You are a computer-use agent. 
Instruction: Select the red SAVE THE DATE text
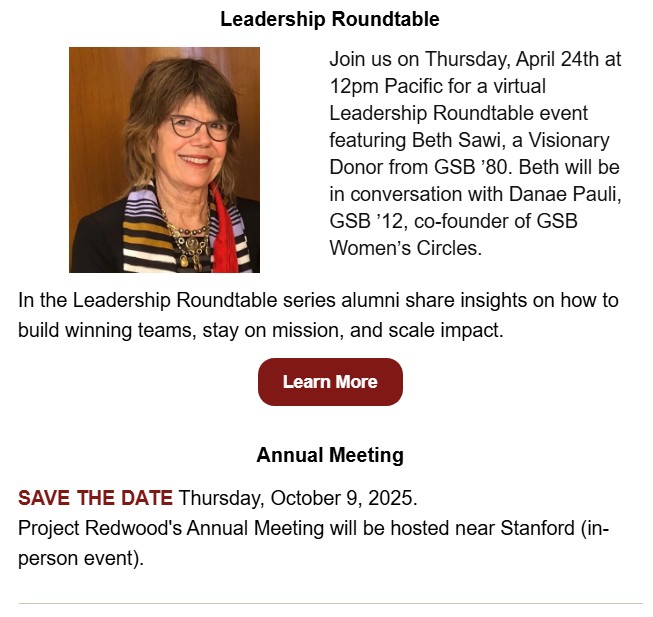(95, 498)
